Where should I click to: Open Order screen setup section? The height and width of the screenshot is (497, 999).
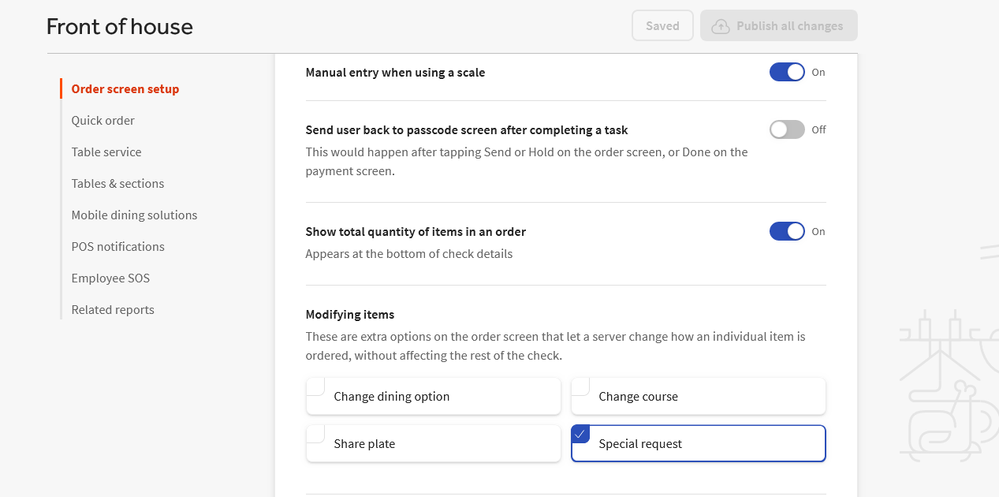click(125, 89)
